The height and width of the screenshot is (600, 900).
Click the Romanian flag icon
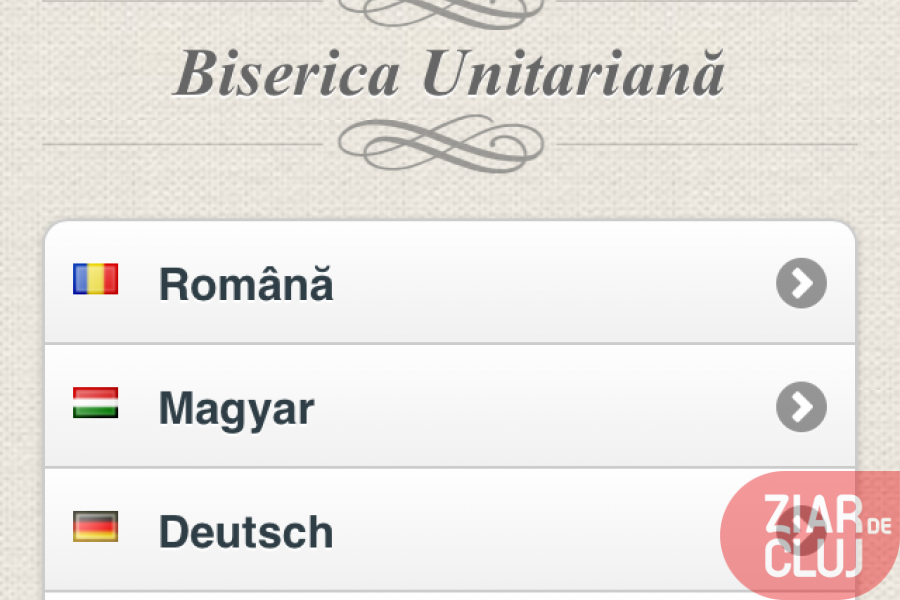96,279
